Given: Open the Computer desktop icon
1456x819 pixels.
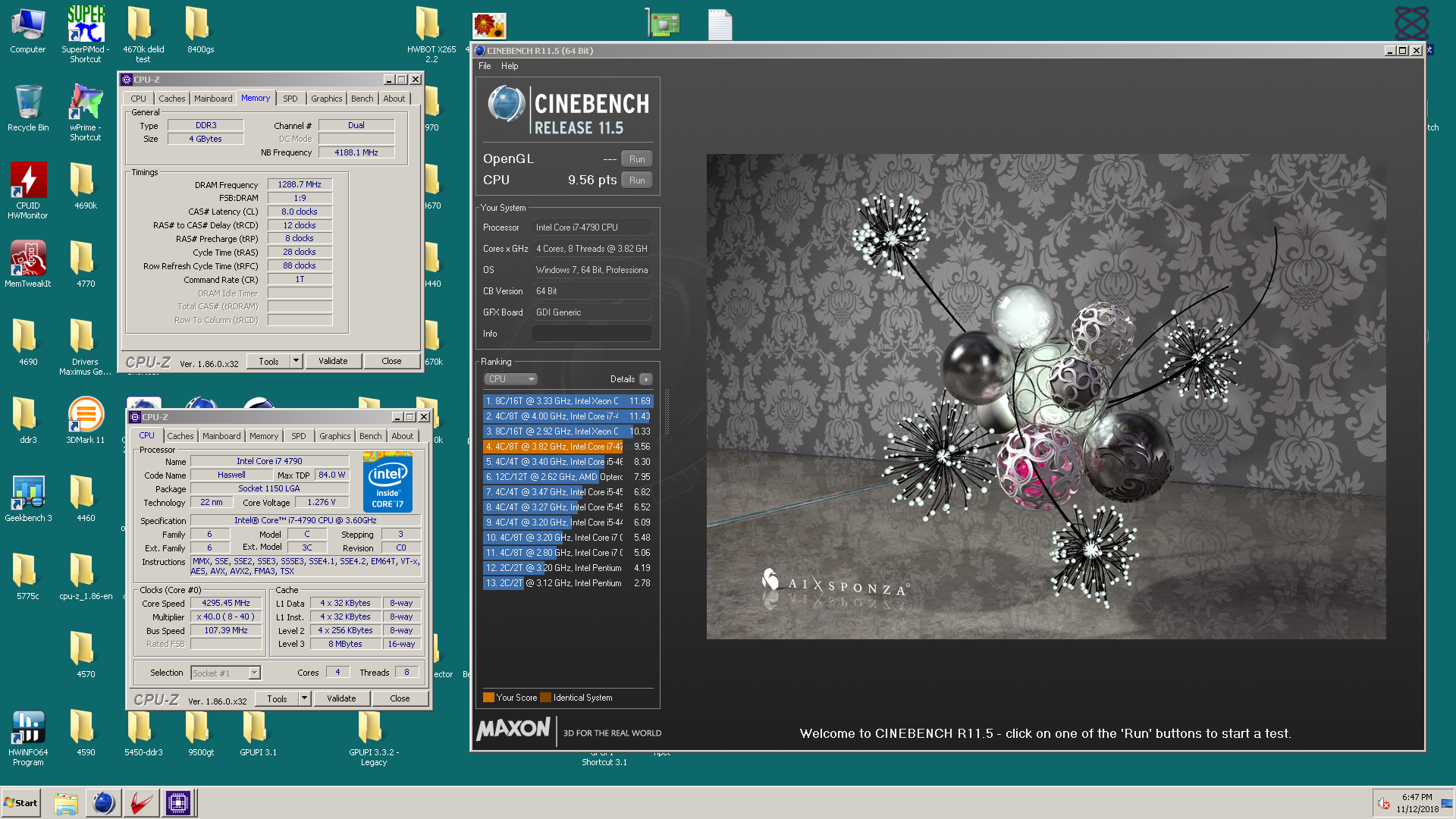Looking at the screenshot, I should (x=28, y=30).
